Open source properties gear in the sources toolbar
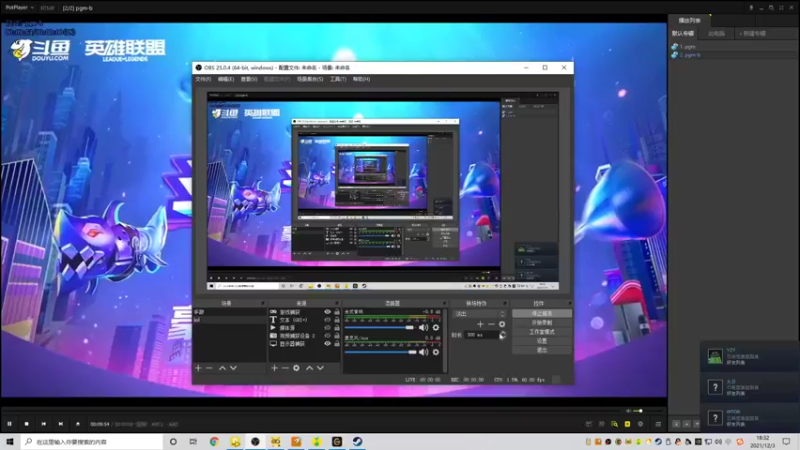The height and width of the screenshot is (450, 800). (x=296, y=368)
